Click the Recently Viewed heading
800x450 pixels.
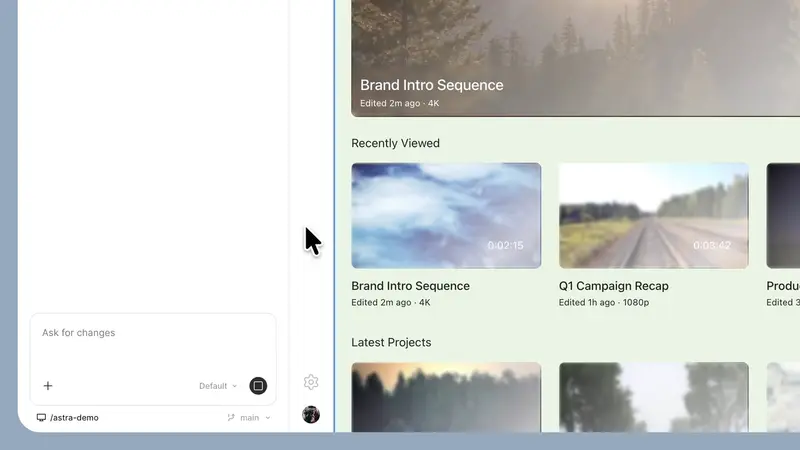pyautogui.click(x=395, y=143)
